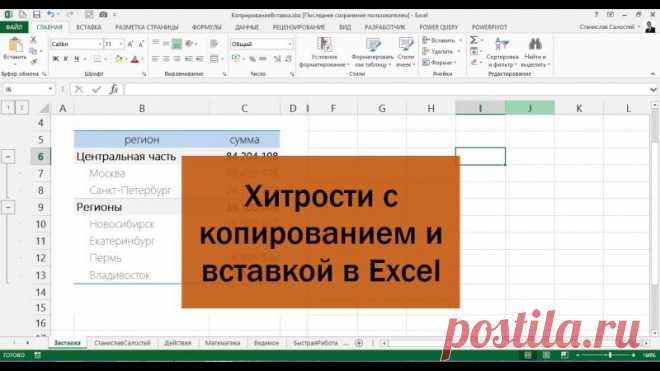Viewport: 660px width, 371px height.
Task: Click the user account avatar picture
Action: [650, 27]
